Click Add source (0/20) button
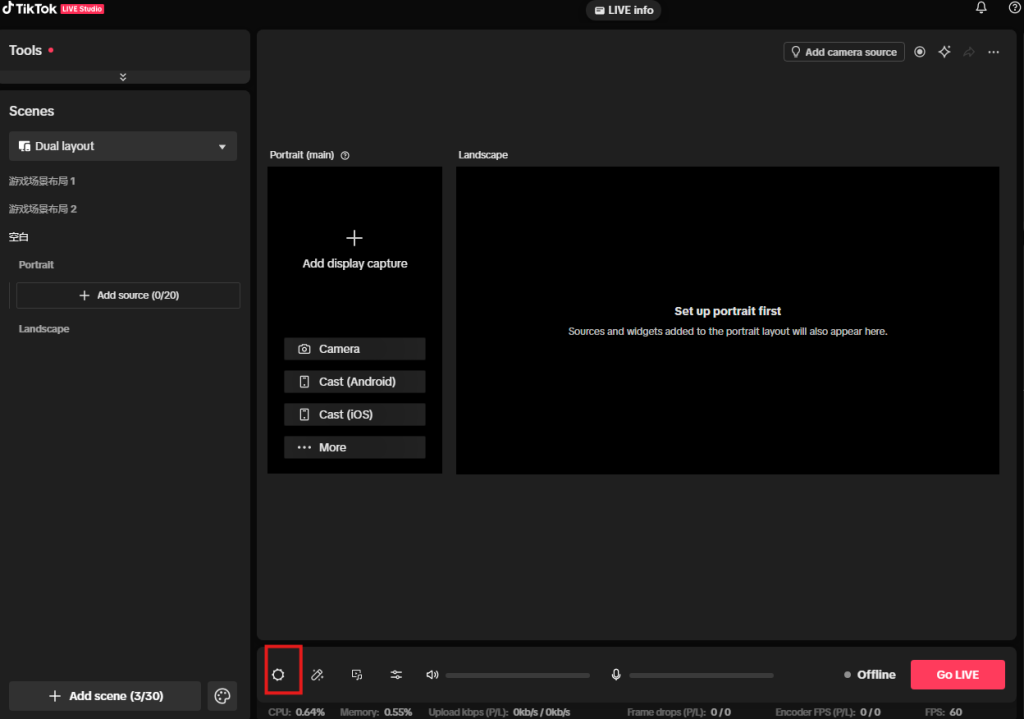 128,295
